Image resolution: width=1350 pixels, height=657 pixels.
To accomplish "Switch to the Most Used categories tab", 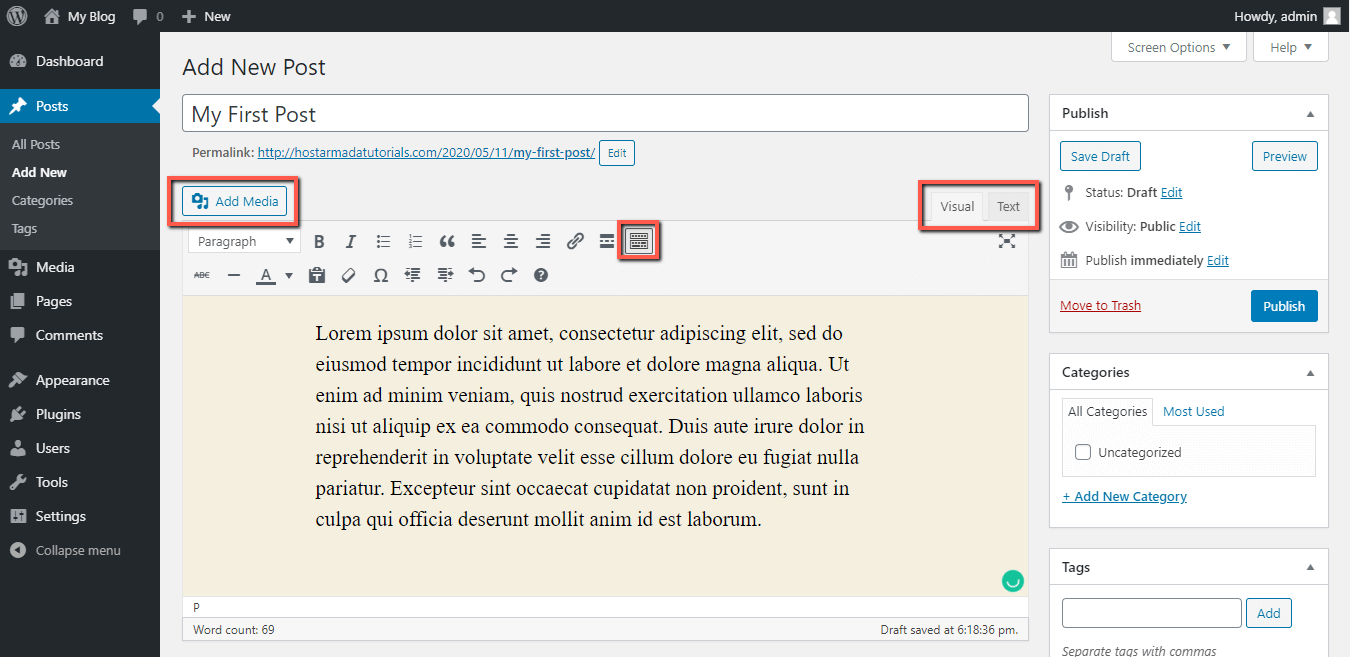I will click(x=1193, y=411).
